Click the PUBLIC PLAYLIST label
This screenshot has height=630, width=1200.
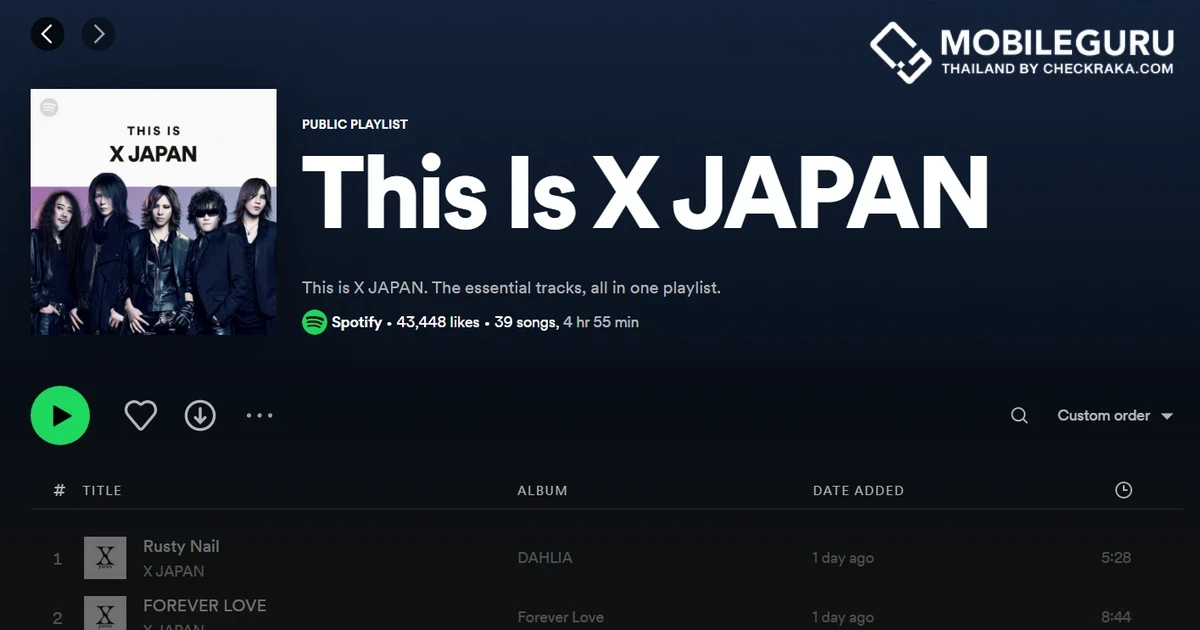(x=355, y=124)
